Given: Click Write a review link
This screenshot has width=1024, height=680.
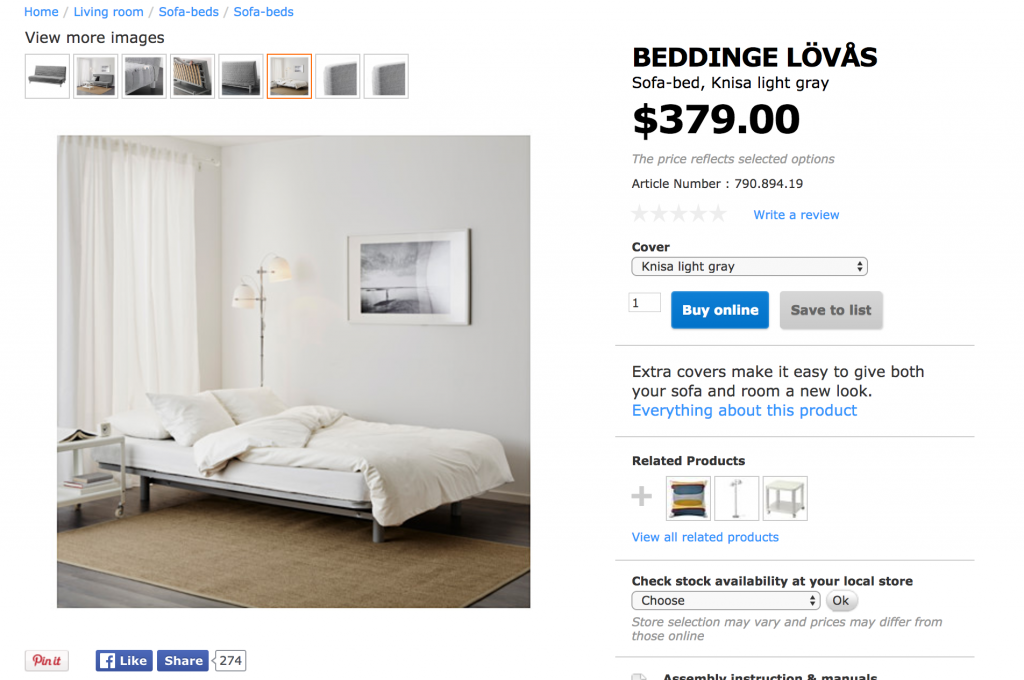Looking at the screenshot, I should (796, 215).
